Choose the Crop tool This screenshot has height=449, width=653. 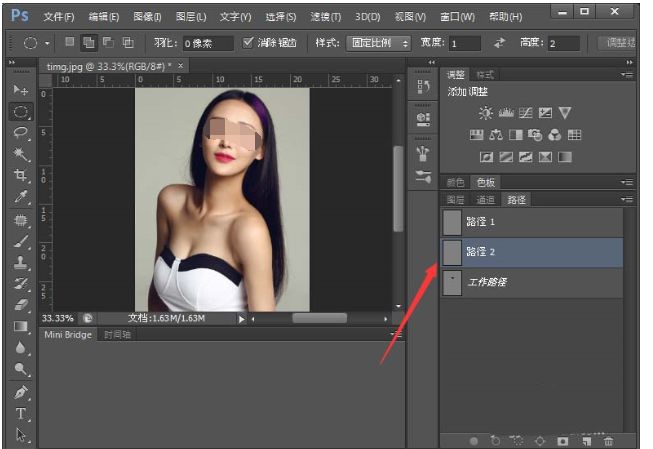20,175
